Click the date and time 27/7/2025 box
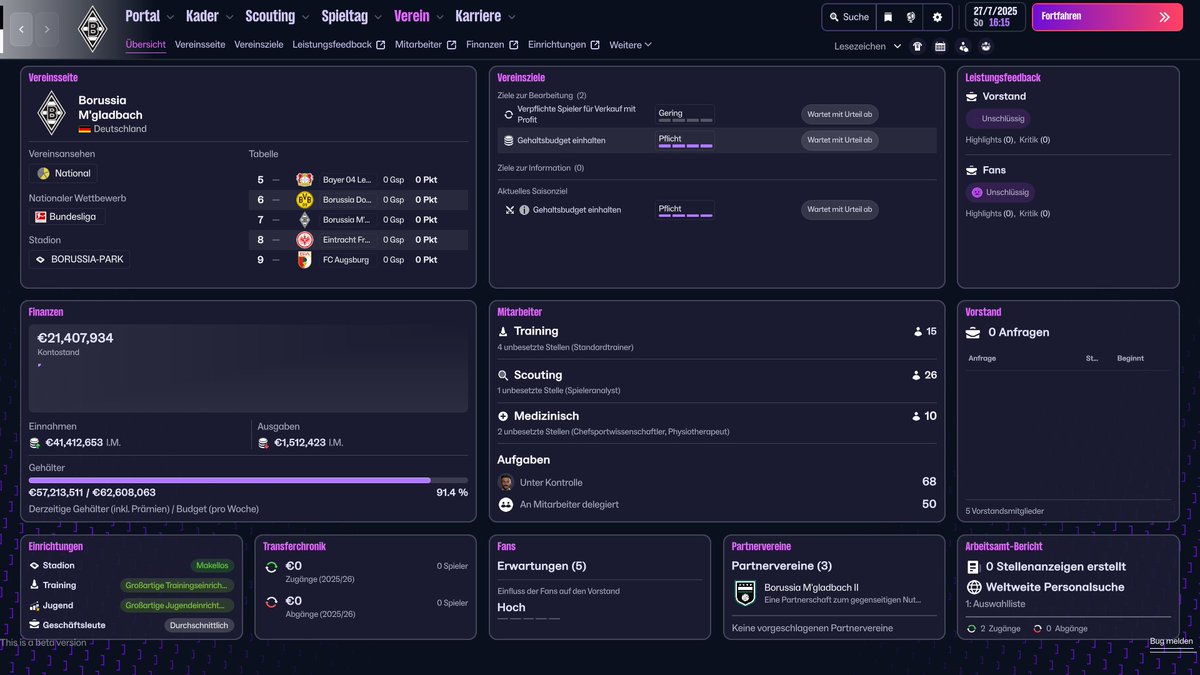This screenshot has height=675, width=1200. click(x=995, y=17)
